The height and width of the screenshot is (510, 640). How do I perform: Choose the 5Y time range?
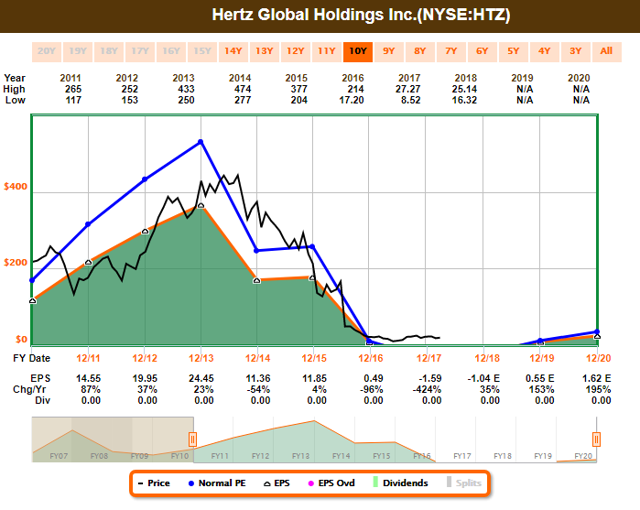(513, 51)
